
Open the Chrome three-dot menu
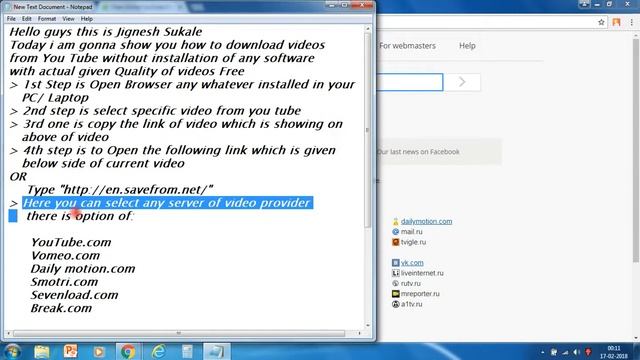click(631, 22)
